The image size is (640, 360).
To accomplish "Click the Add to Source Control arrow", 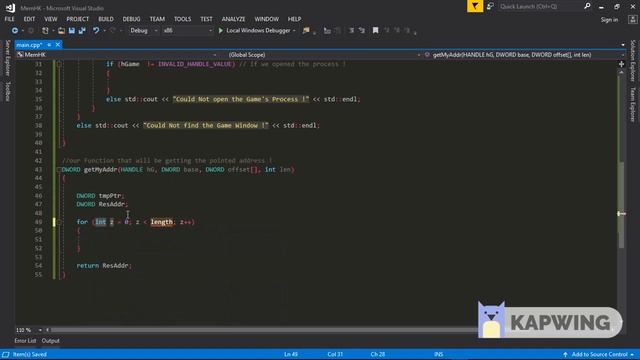I will click(565, 354).
